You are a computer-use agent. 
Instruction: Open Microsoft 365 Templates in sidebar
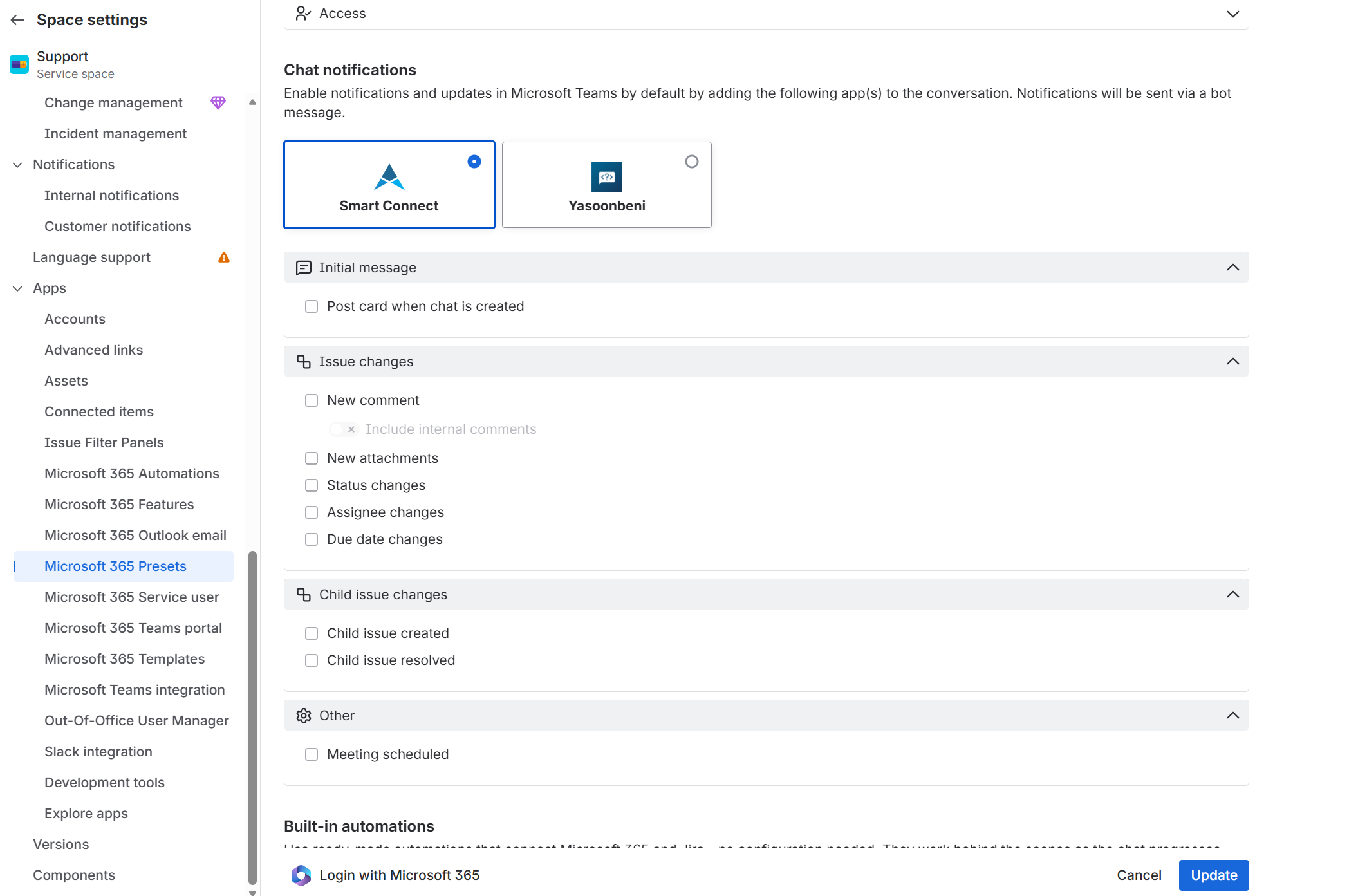[124, 659]
